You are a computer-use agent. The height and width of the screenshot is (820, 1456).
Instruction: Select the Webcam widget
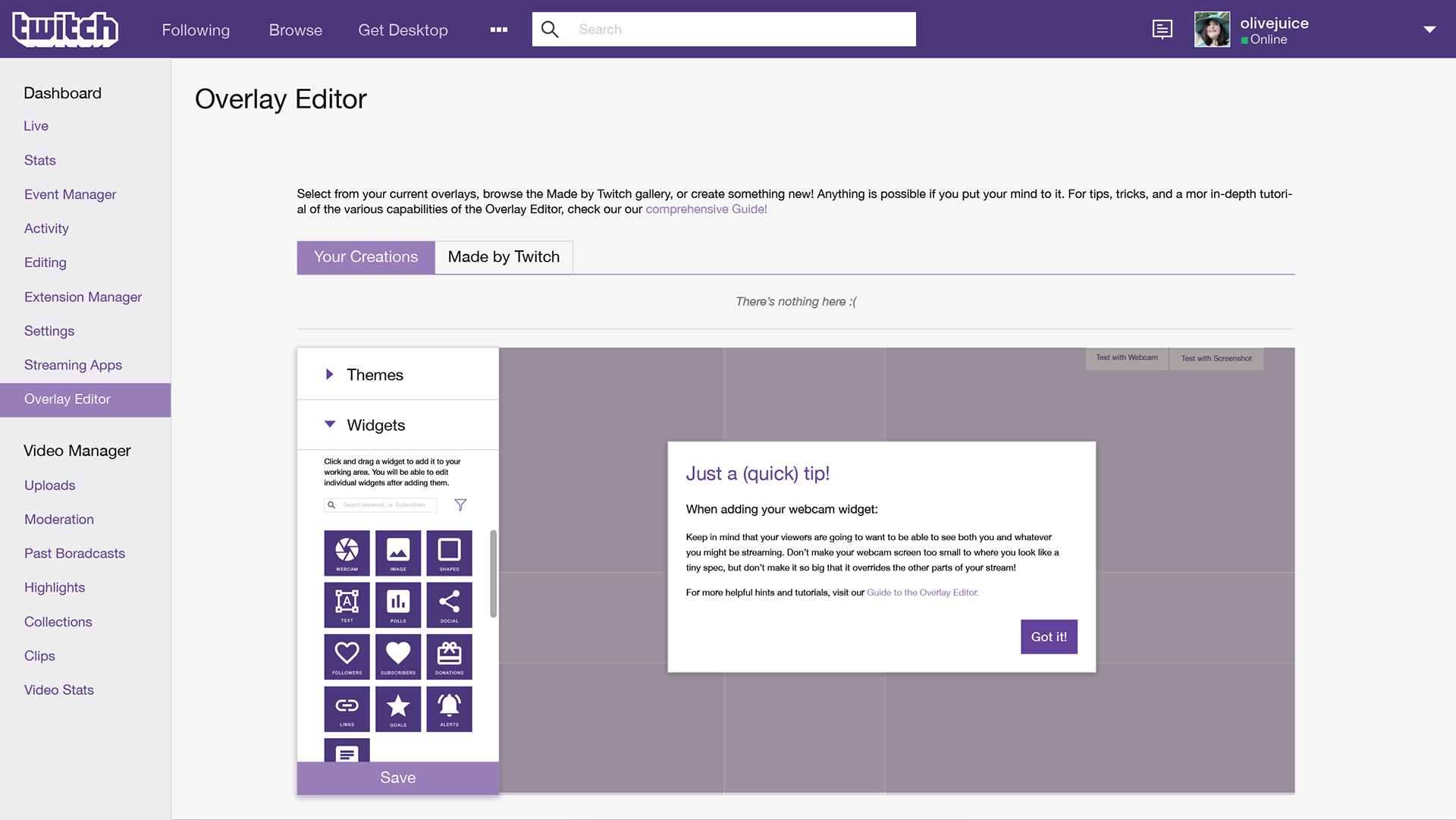pos(347,553)
